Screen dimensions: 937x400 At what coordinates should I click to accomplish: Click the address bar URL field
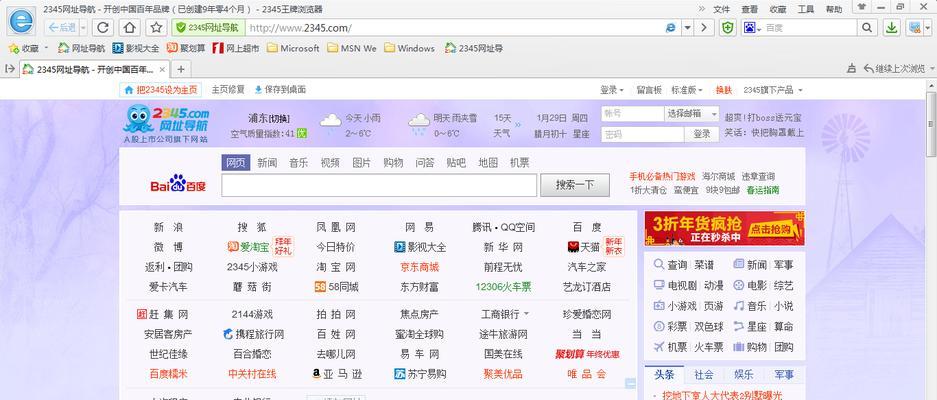pyautogui.click(x=454, y=28)
